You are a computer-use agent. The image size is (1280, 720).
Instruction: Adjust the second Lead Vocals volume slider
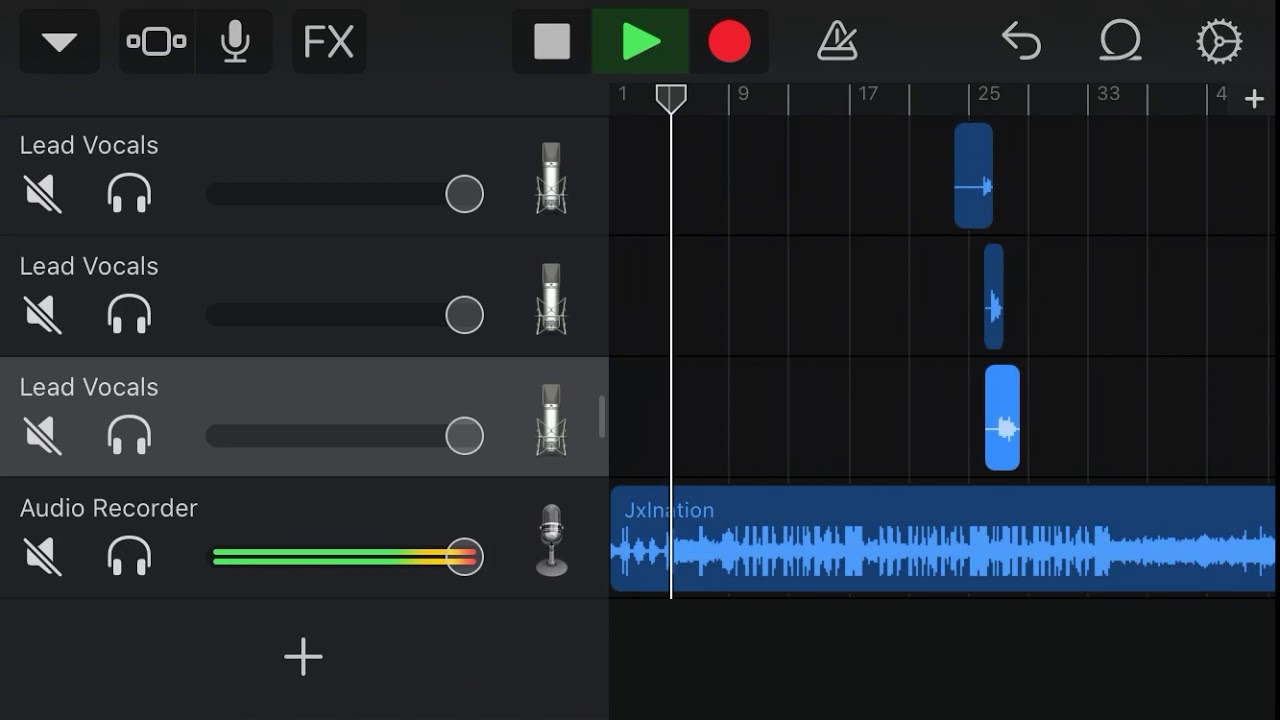[x=344, y=315]
